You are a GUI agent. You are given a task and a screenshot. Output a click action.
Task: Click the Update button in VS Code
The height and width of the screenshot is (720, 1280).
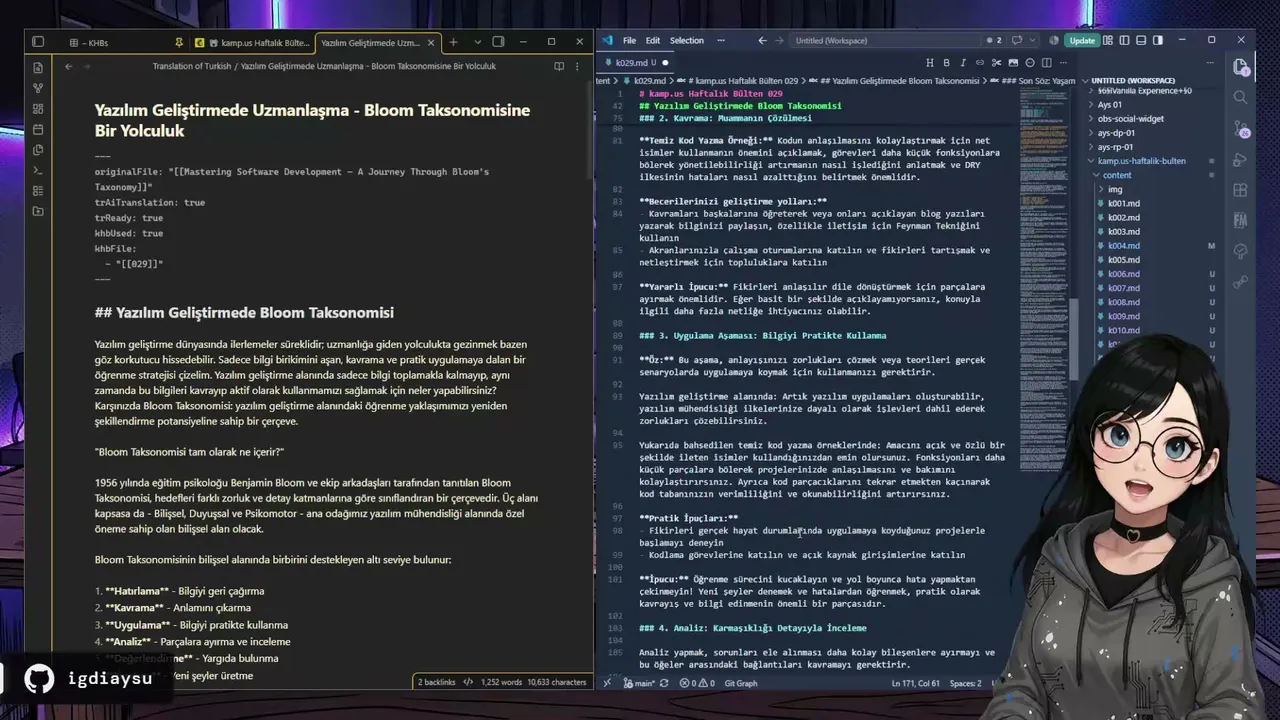1082,40
